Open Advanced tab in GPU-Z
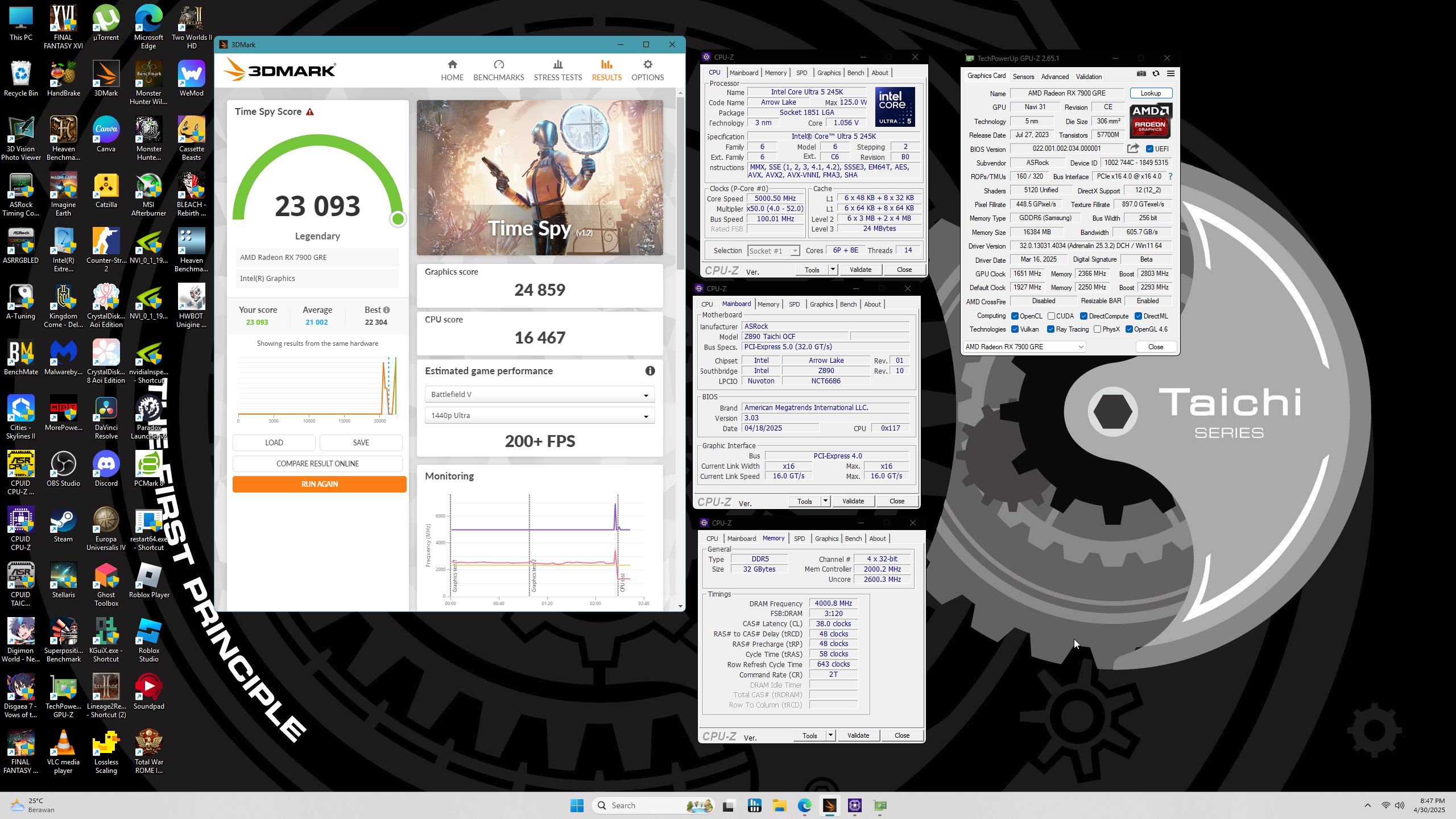 pyautogui.click(x=1054, y=76)
